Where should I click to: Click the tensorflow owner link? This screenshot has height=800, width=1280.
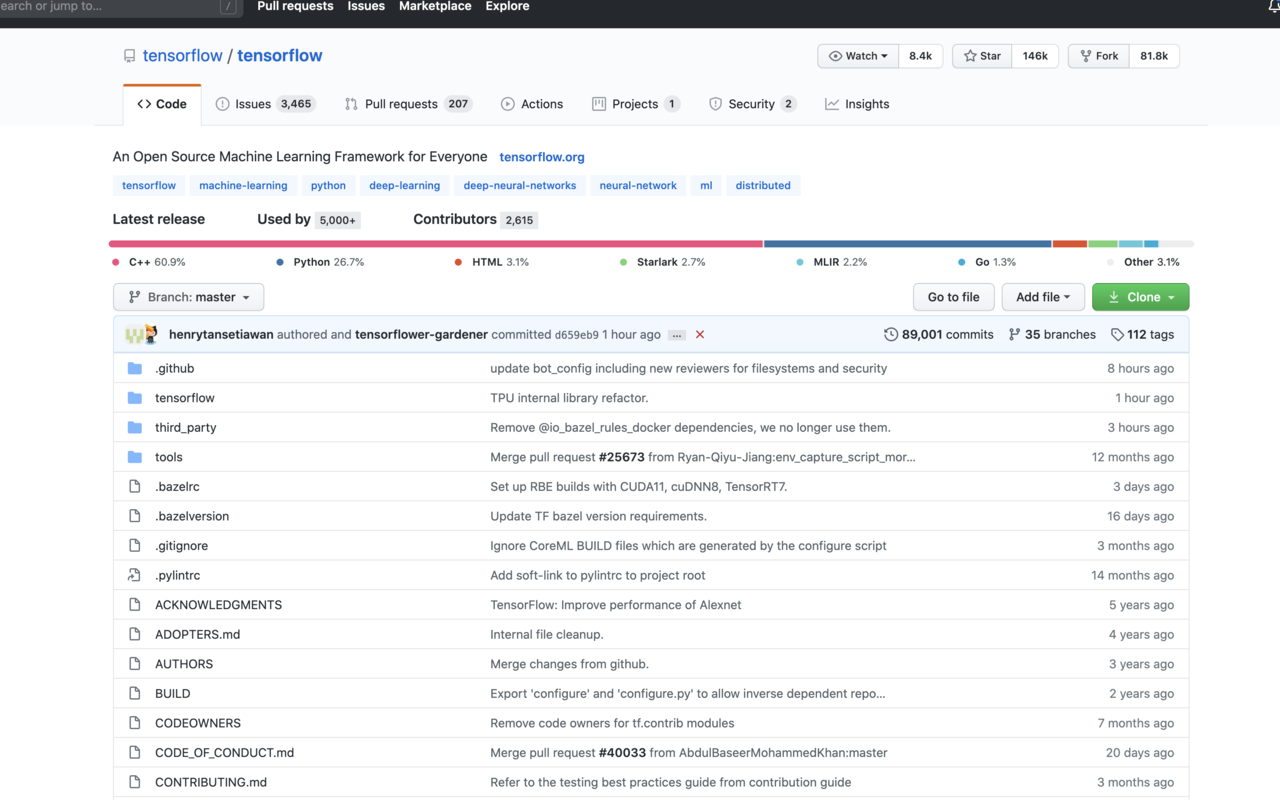(x=183, y=56)
